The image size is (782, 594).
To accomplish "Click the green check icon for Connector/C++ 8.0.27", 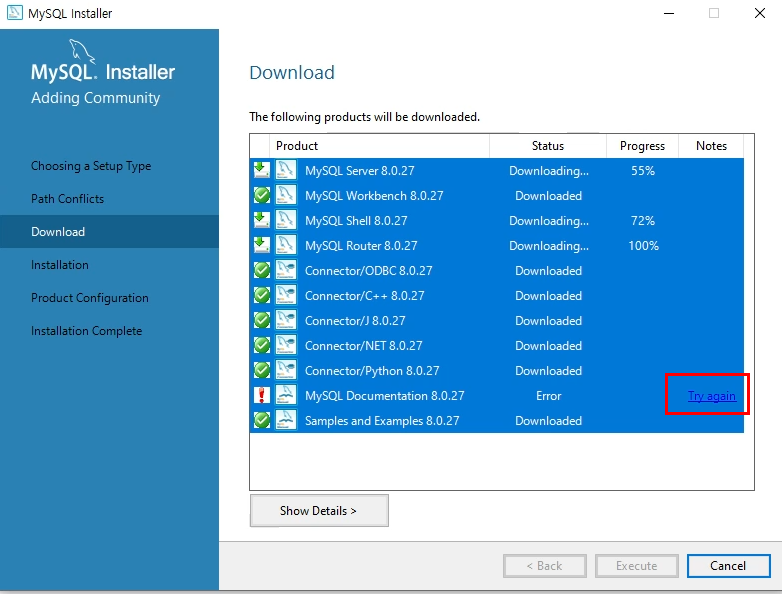I will point(262,295).
